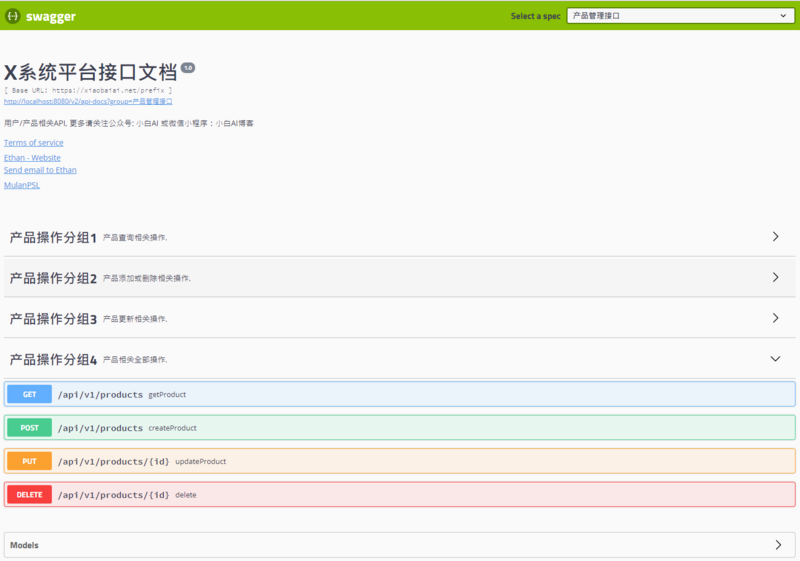Click the PUT method badge

click(x=30, y=461)
